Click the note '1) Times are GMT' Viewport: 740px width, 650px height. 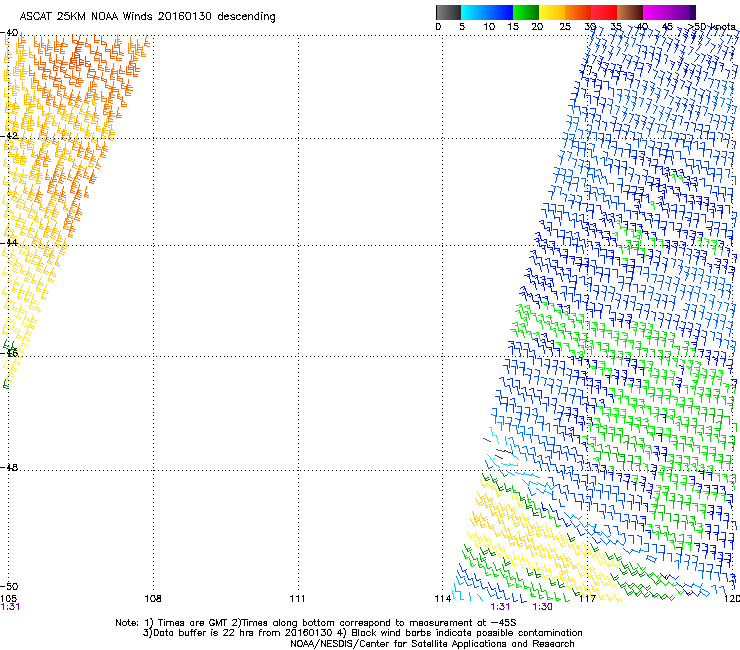point(186,623)
